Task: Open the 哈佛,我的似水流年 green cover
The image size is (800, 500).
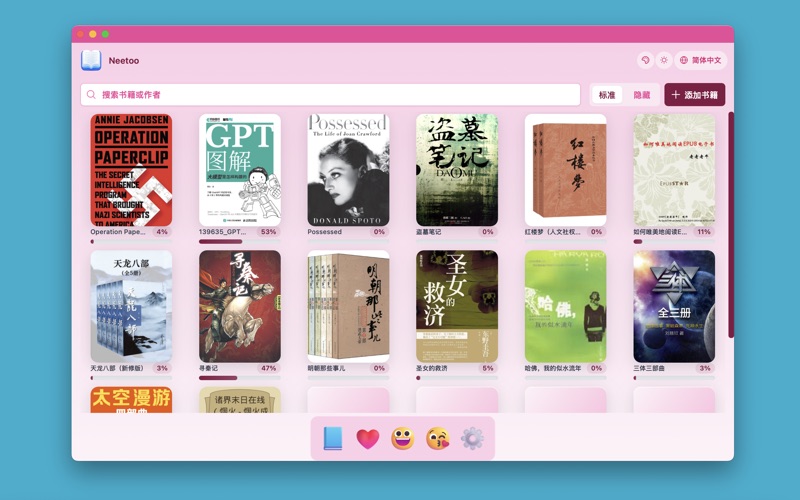Action: 566,306
